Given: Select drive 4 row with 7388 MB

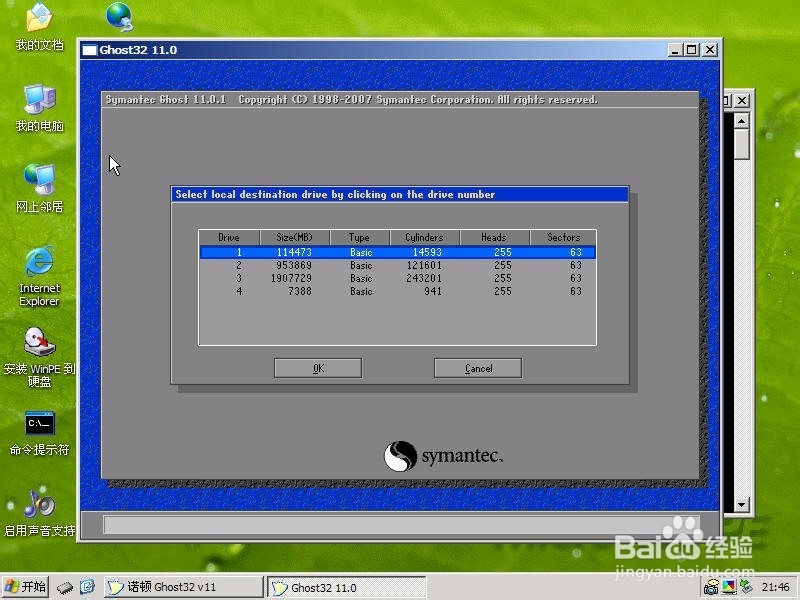Looking at the screenshot, I should 397,291.
